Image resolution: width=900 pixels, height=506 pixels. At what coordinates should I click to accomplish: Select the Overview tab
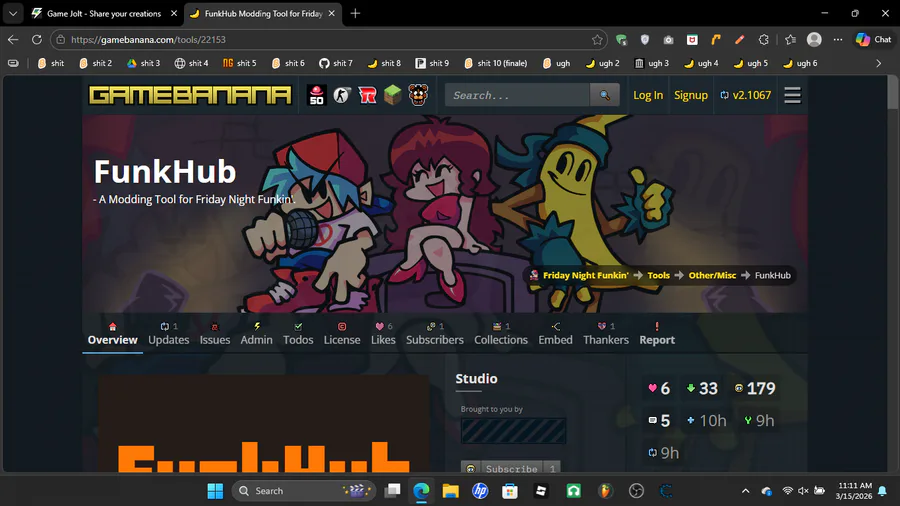coord(112,334)
